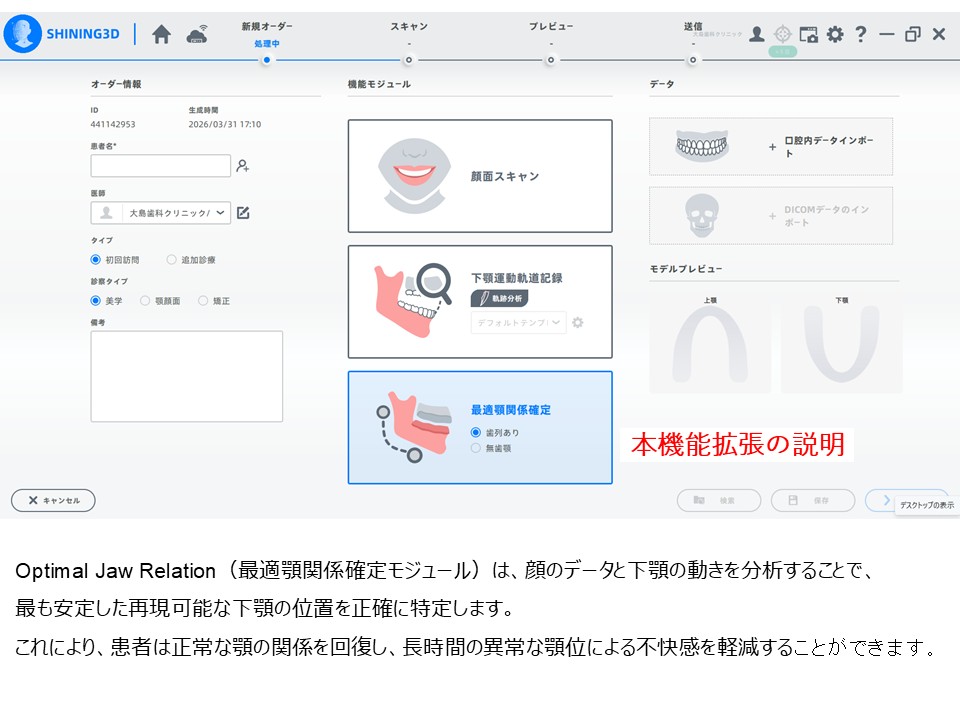The width and height of the screenshot is (960, 720).
Task: Select the 顔面スキャン module card
Action: coord(480,176)
